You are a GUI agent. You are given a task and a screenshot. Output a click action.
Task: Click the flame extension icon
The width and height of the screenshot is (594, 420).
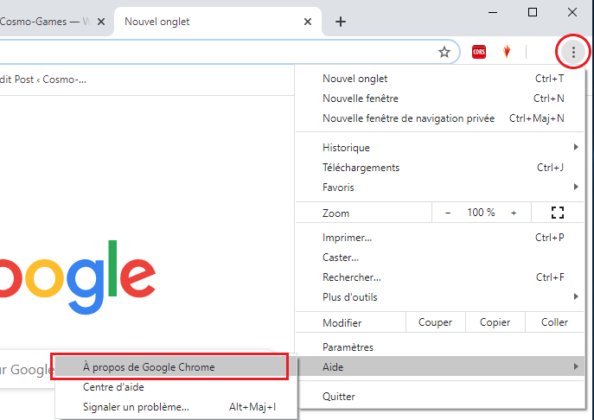pos(506,52)
